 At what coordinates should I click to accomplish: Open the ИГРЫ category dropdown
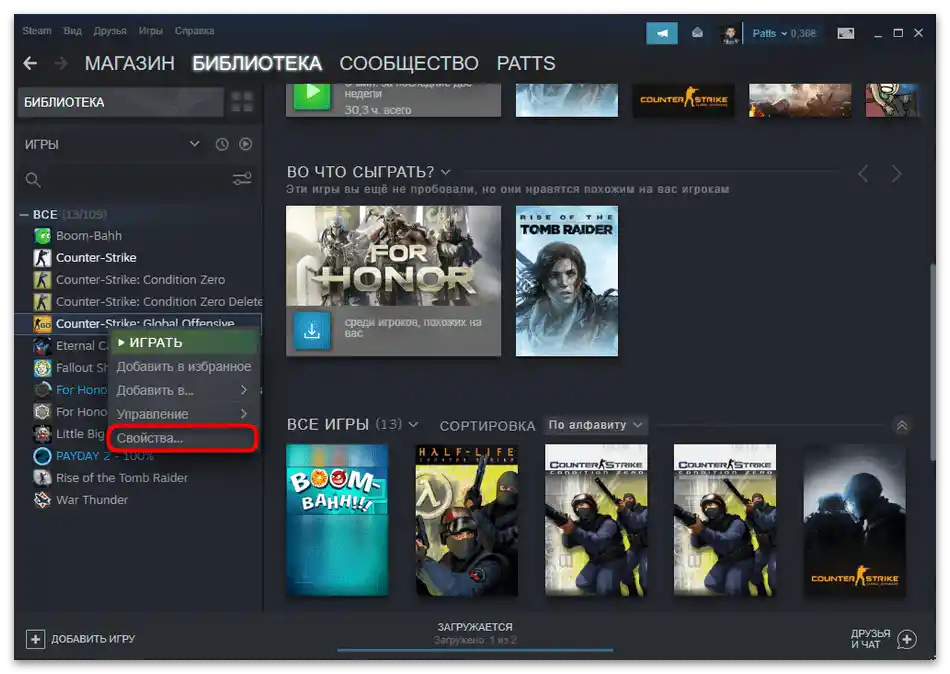(x=194, y=144)
